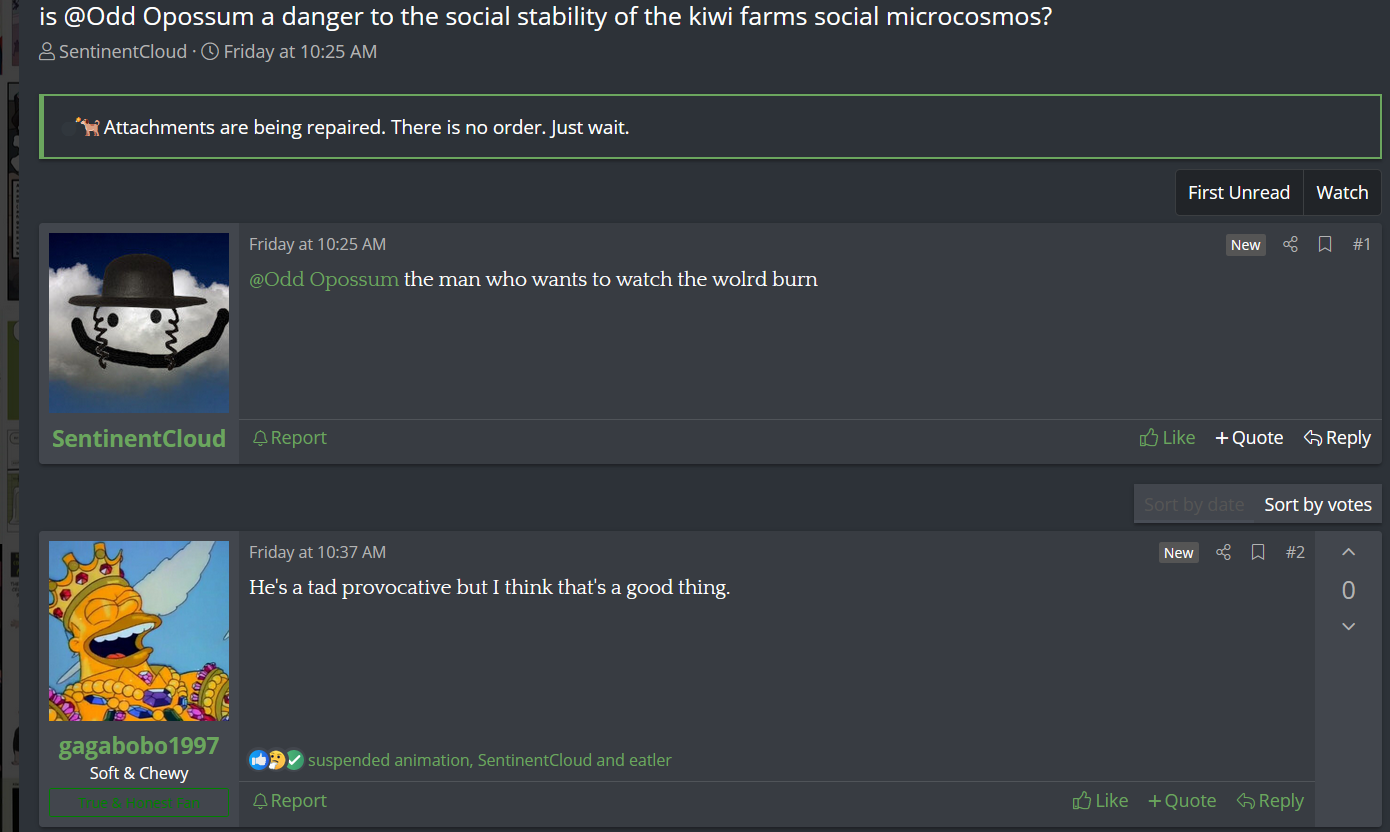Reply to gagabobo1997's post
This screenshot has width=1390, height=832.
tap(1270, 801)
